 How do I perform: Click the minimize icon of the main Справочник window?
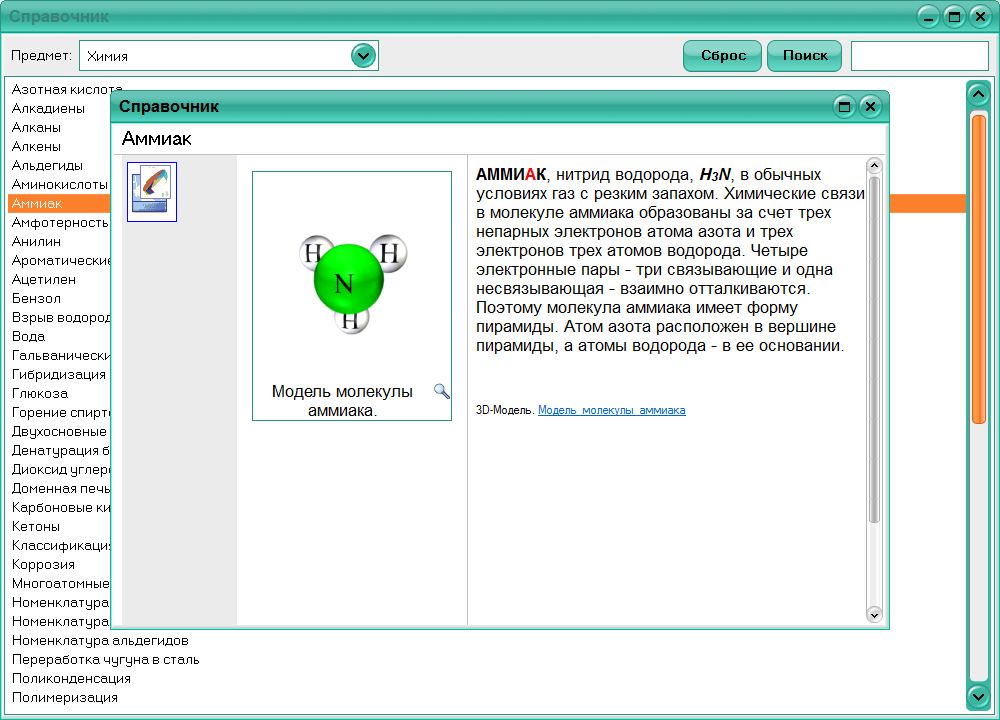pyautogui.click(x=927, y=16)
